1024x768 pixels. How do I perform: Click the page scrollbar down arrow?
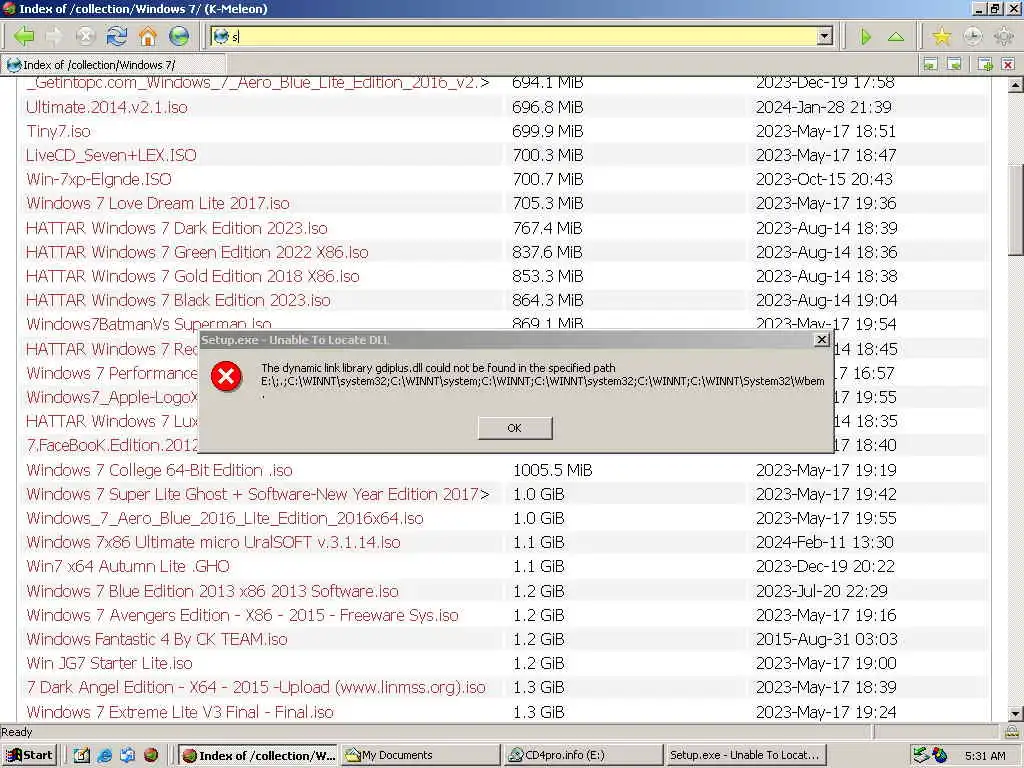[1016, 713]
